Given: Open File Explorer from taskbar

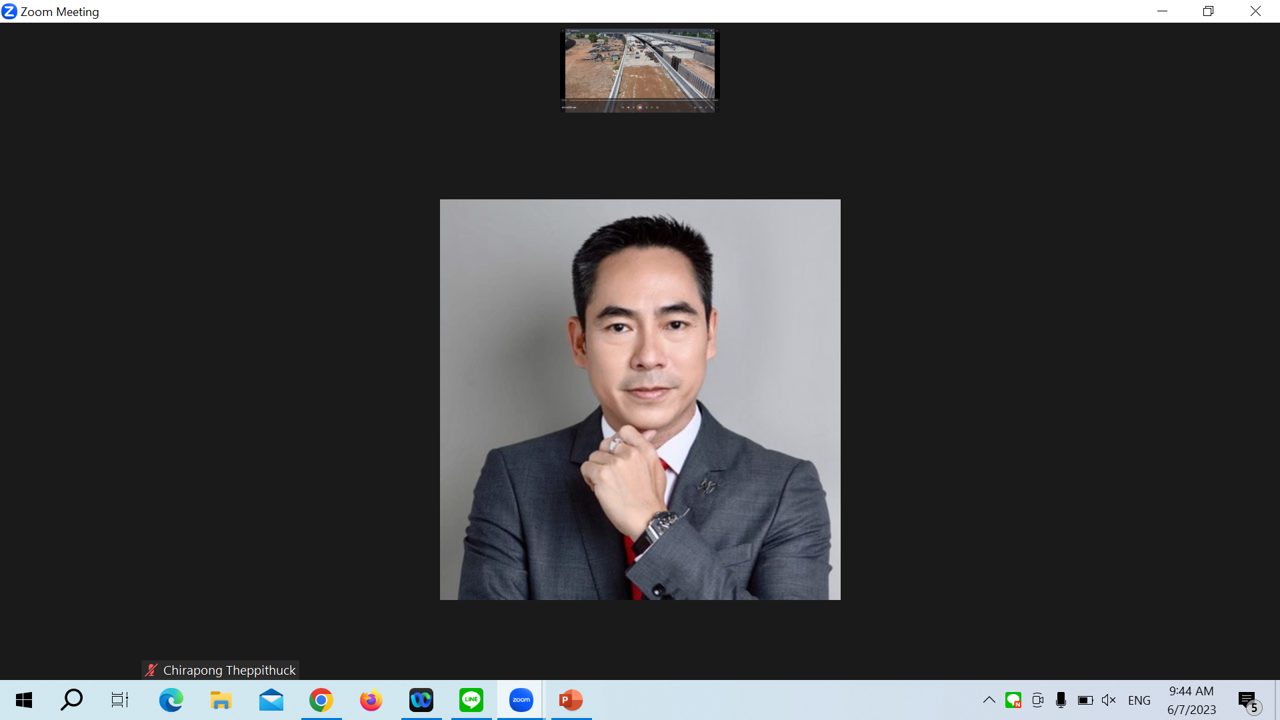Looking at the screenshot, I should click(x=221, y=700).
